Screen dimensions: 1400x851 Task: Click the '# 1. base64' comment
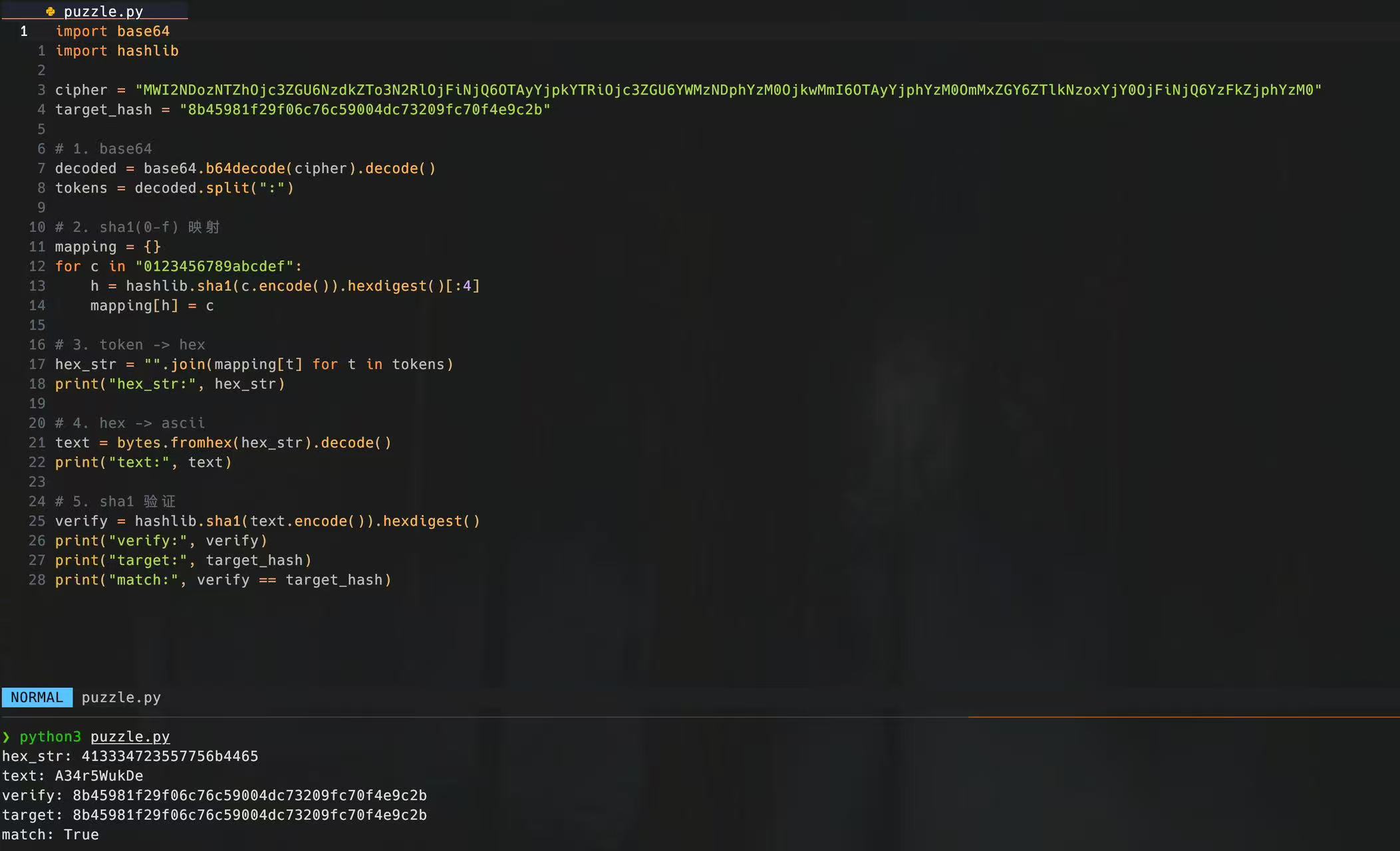click(103, 149)
